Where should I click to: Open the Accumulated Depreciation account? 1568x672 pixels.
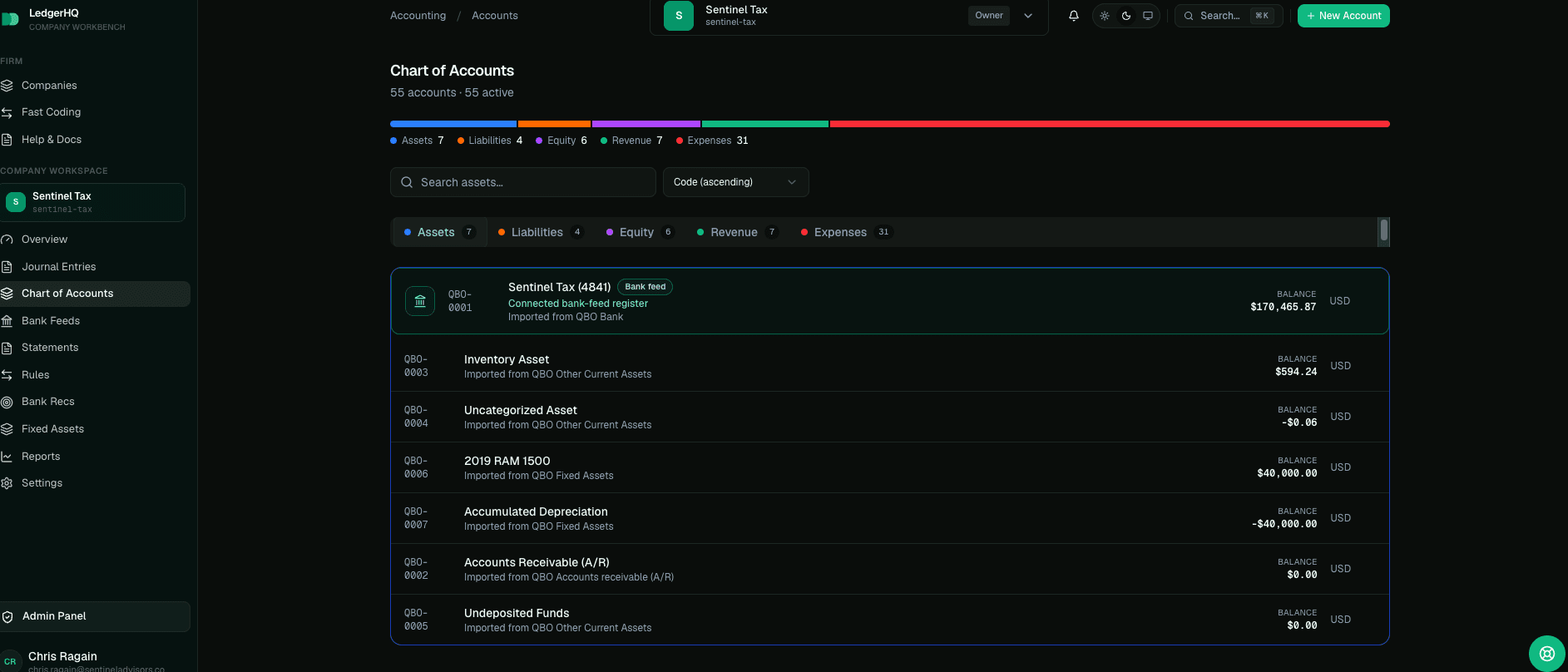pyautogui.click(x=890, y=518)
